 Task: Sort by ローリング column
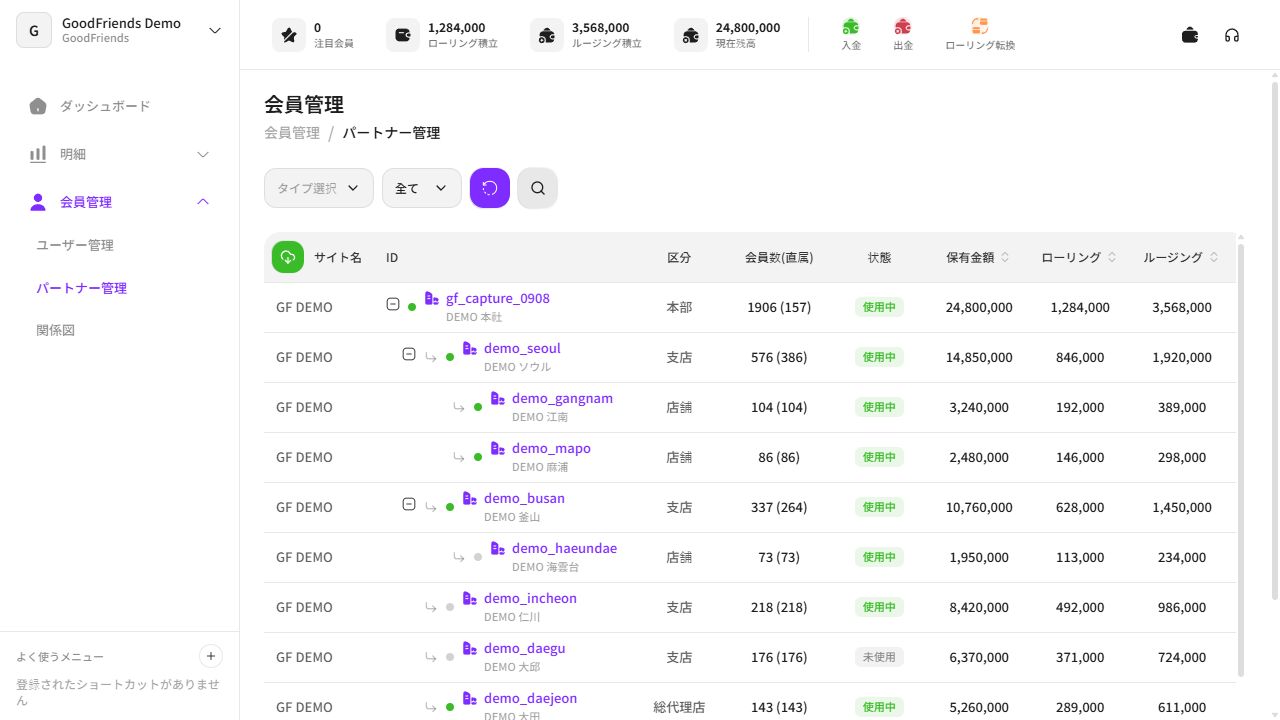[x=1112, y=257]
